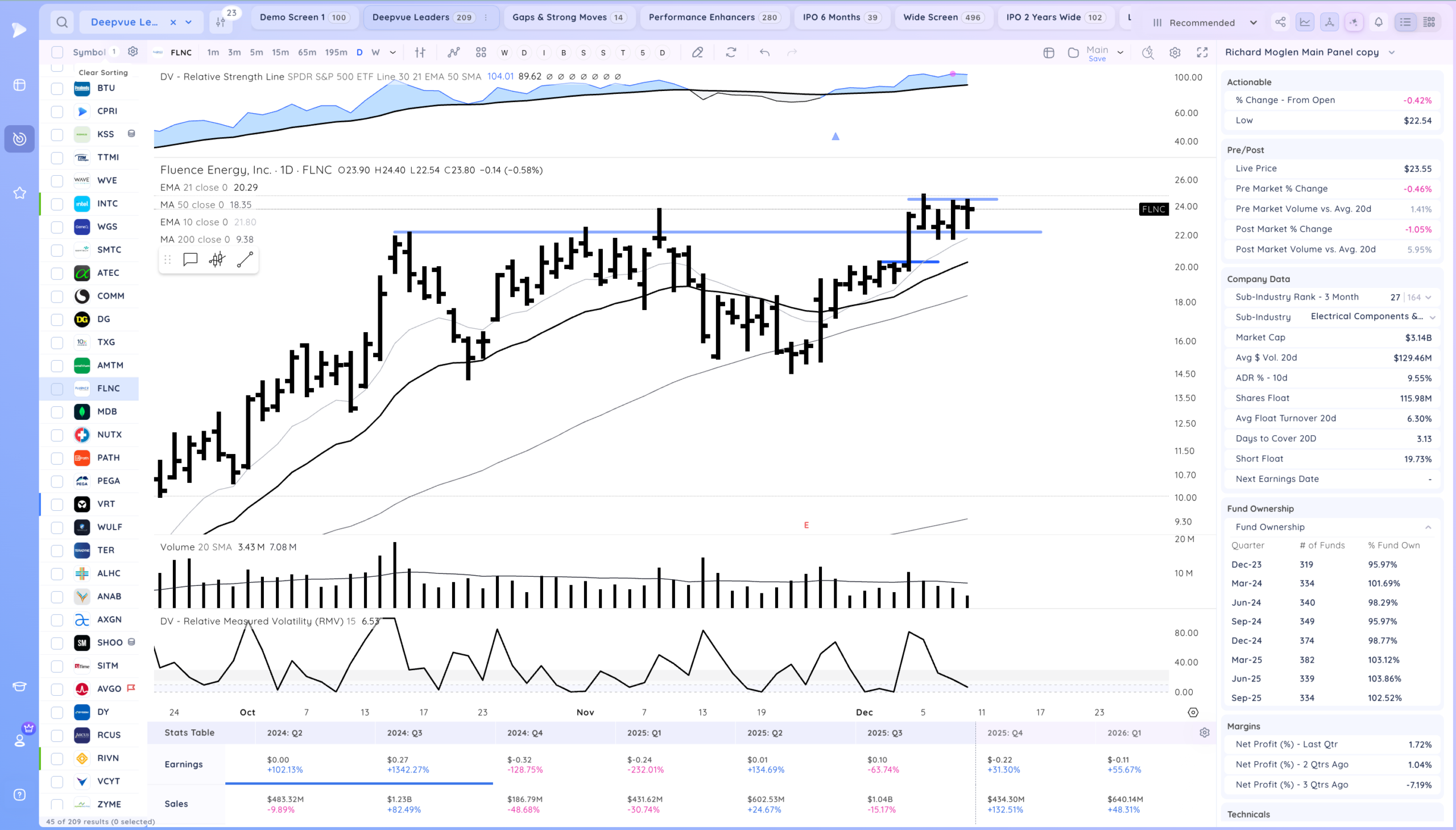Click the share icon in header
1456x830 pixels.
1280,22
